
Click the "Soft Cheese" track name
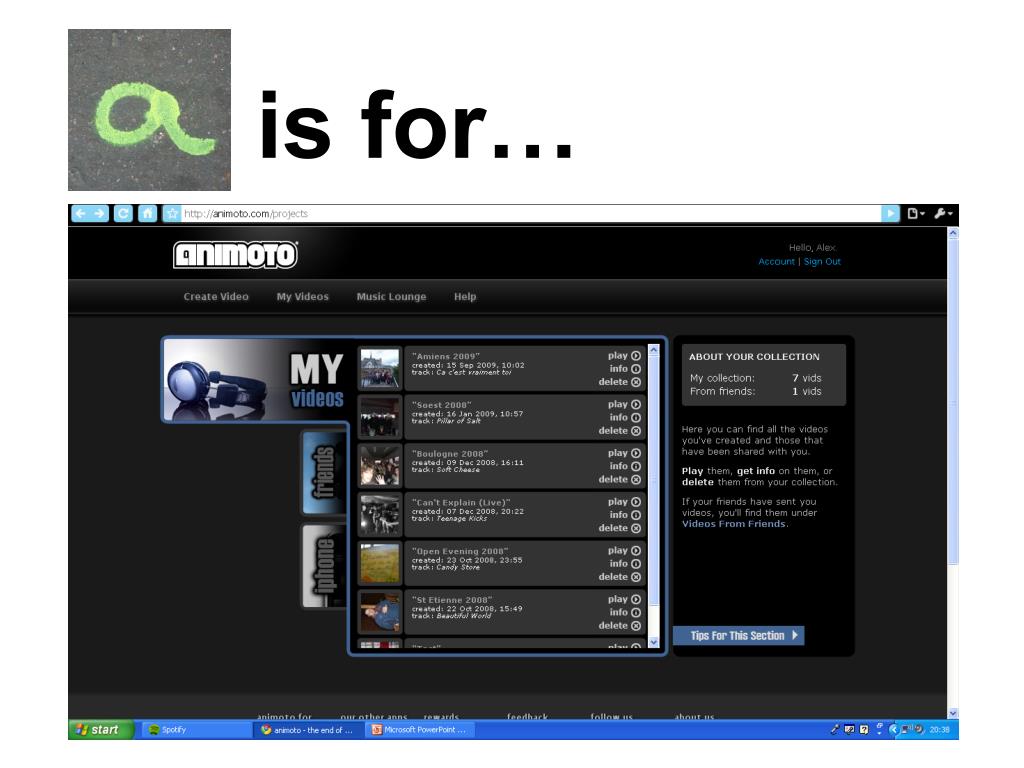(x=458, y=470)
